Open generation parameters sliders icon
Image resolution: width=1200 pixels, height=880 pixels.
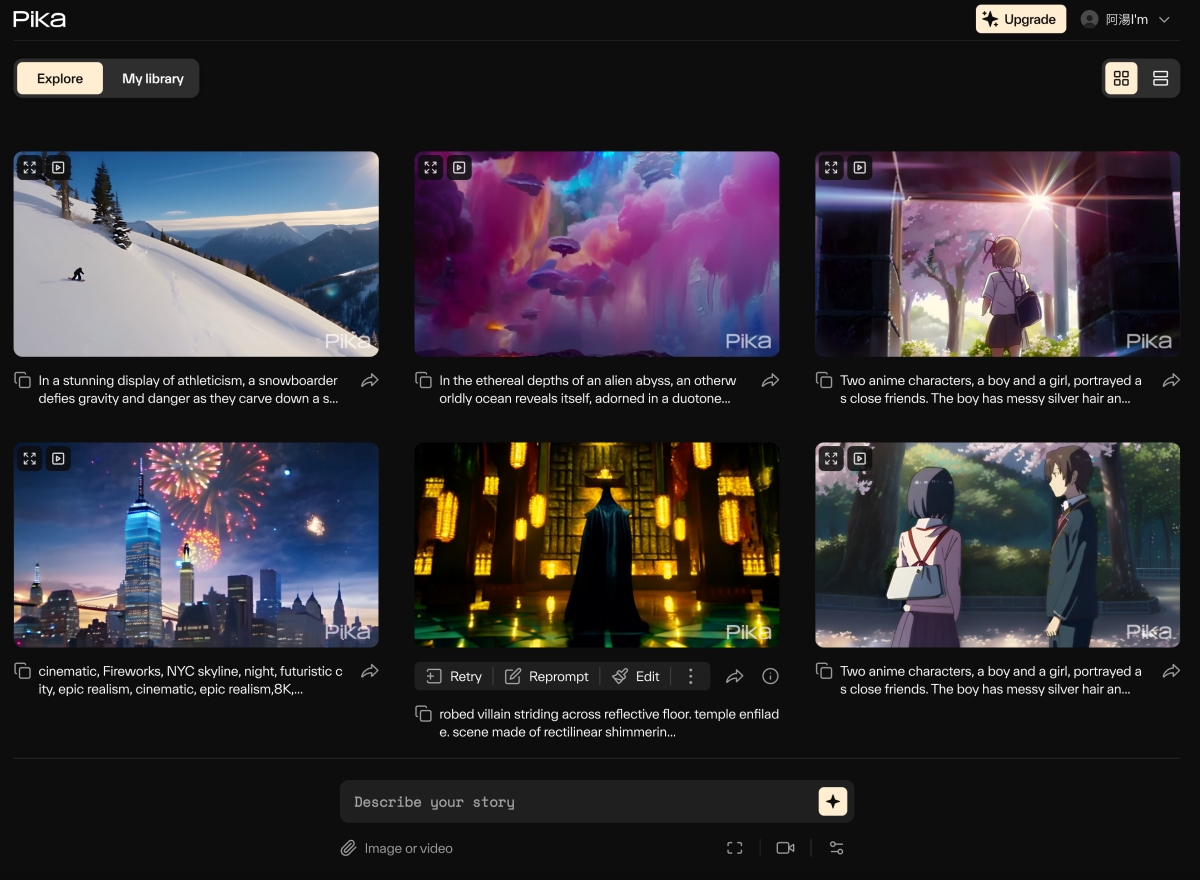tap(836, 848)
